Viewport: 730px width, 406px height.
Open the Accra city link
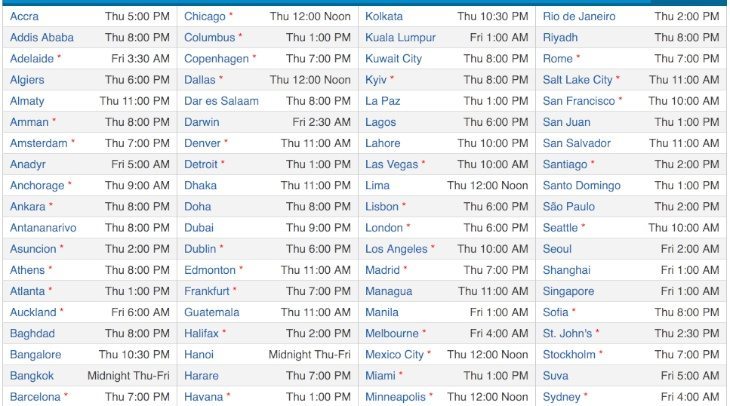[24, 16]
